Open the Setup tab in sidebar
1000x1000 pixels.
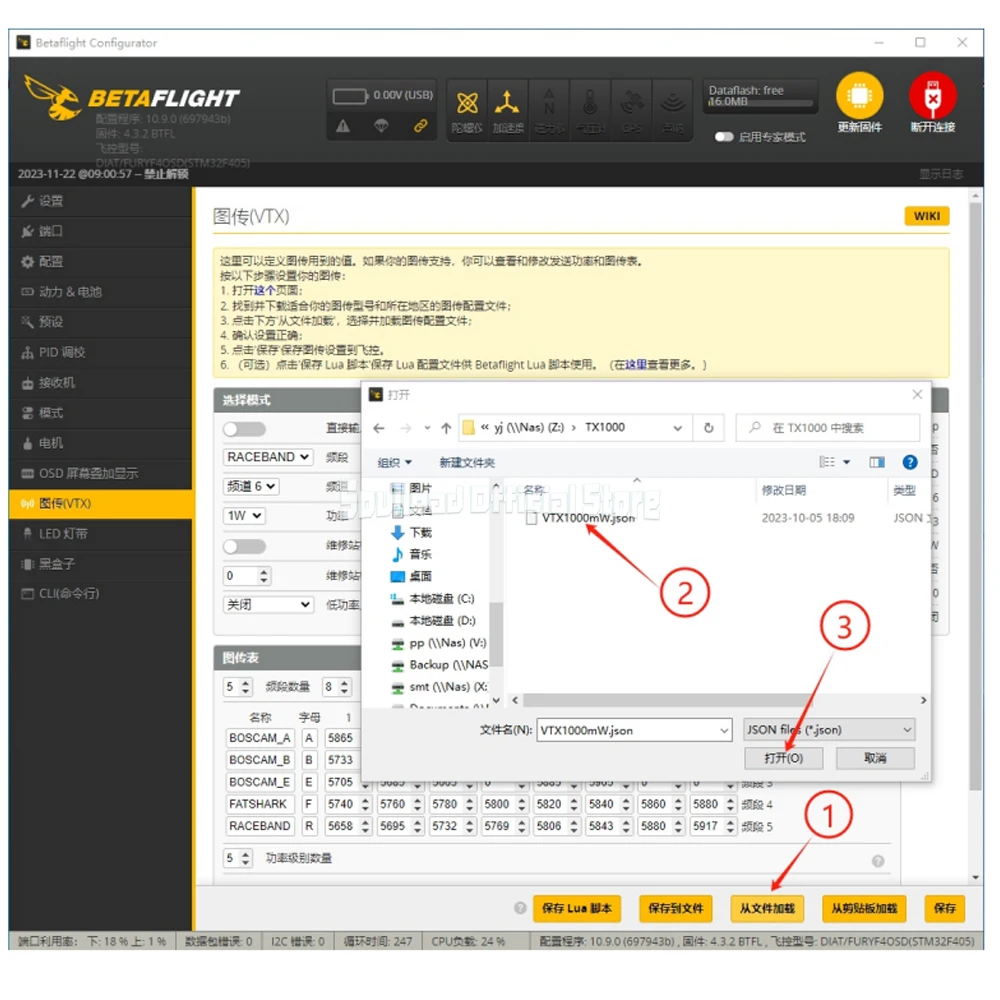tap(100, 201)
